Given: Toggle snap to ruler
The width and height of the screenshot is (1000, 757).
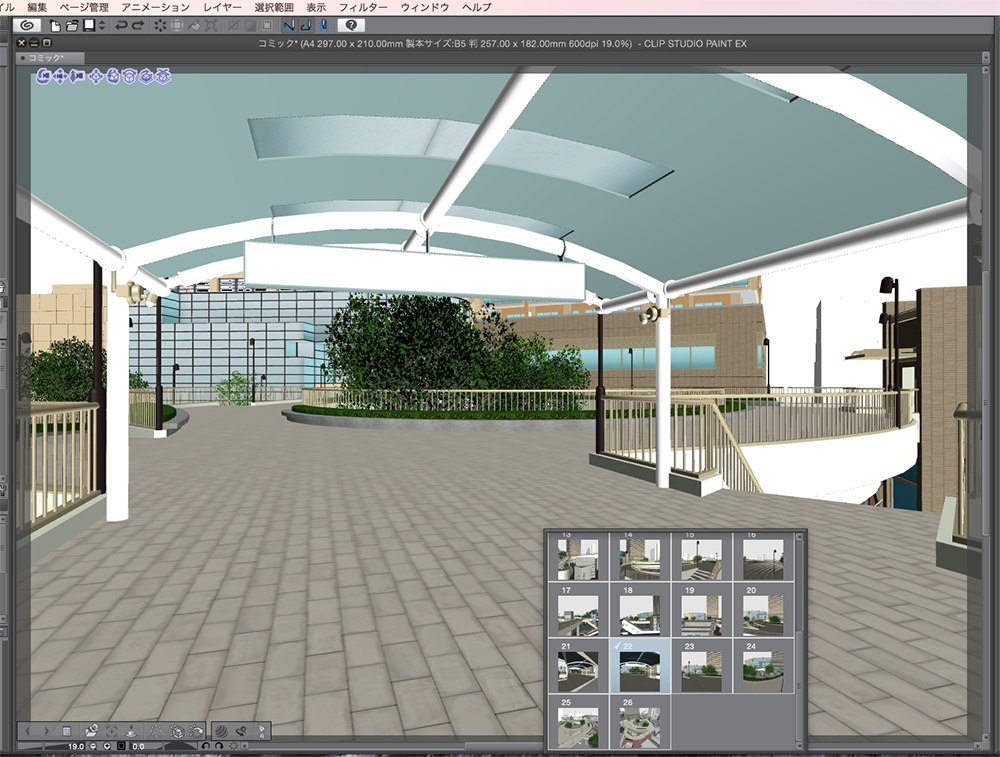Looking at the screenshot, I should coord(290,26).
